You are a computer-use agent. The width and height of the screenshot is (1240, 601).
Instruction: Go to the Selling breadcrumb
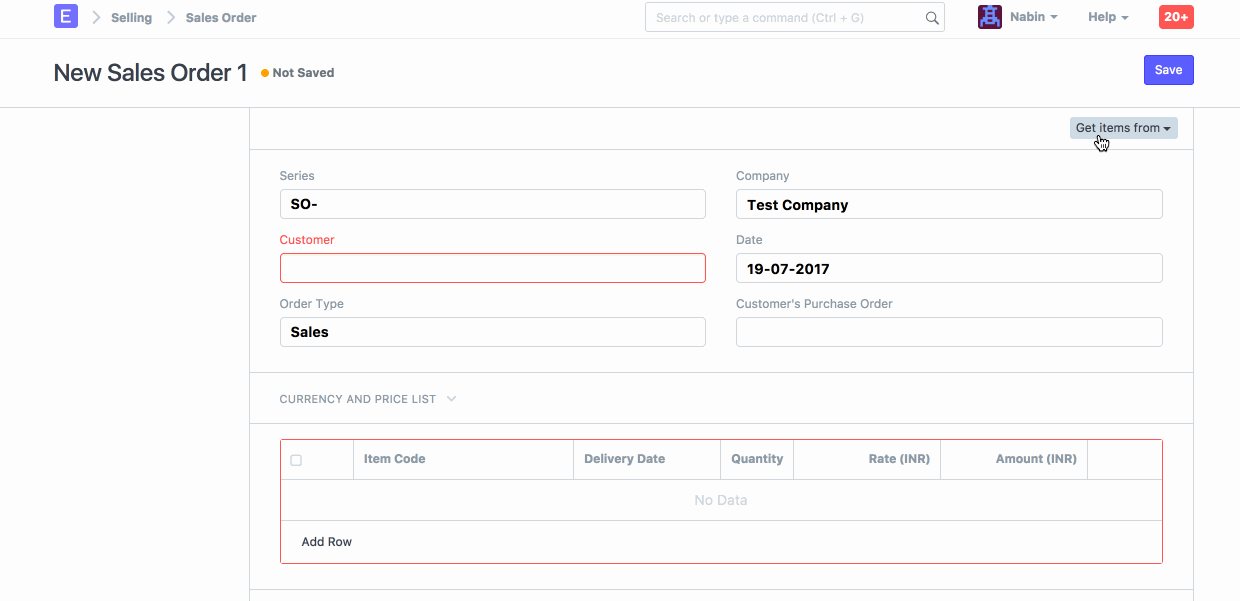point(131,18)
